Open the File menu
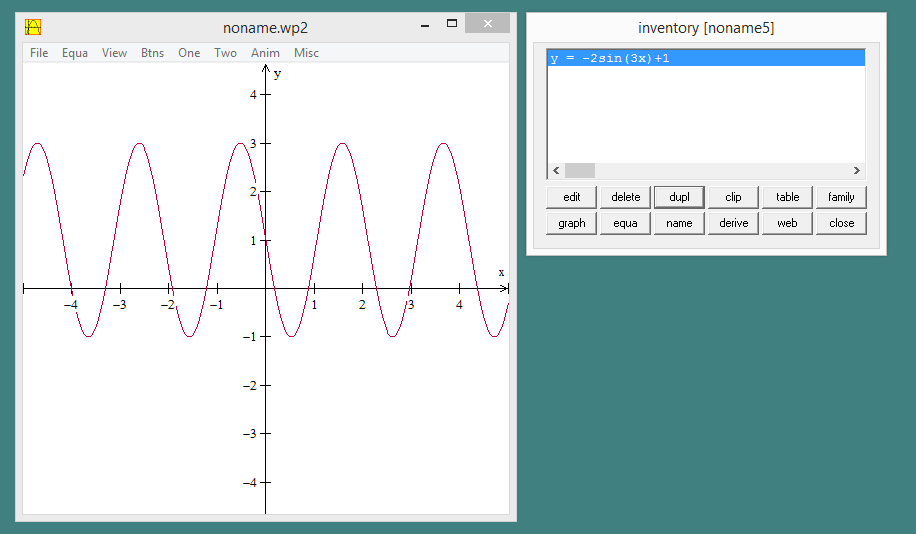 click(x=39, y=53)
